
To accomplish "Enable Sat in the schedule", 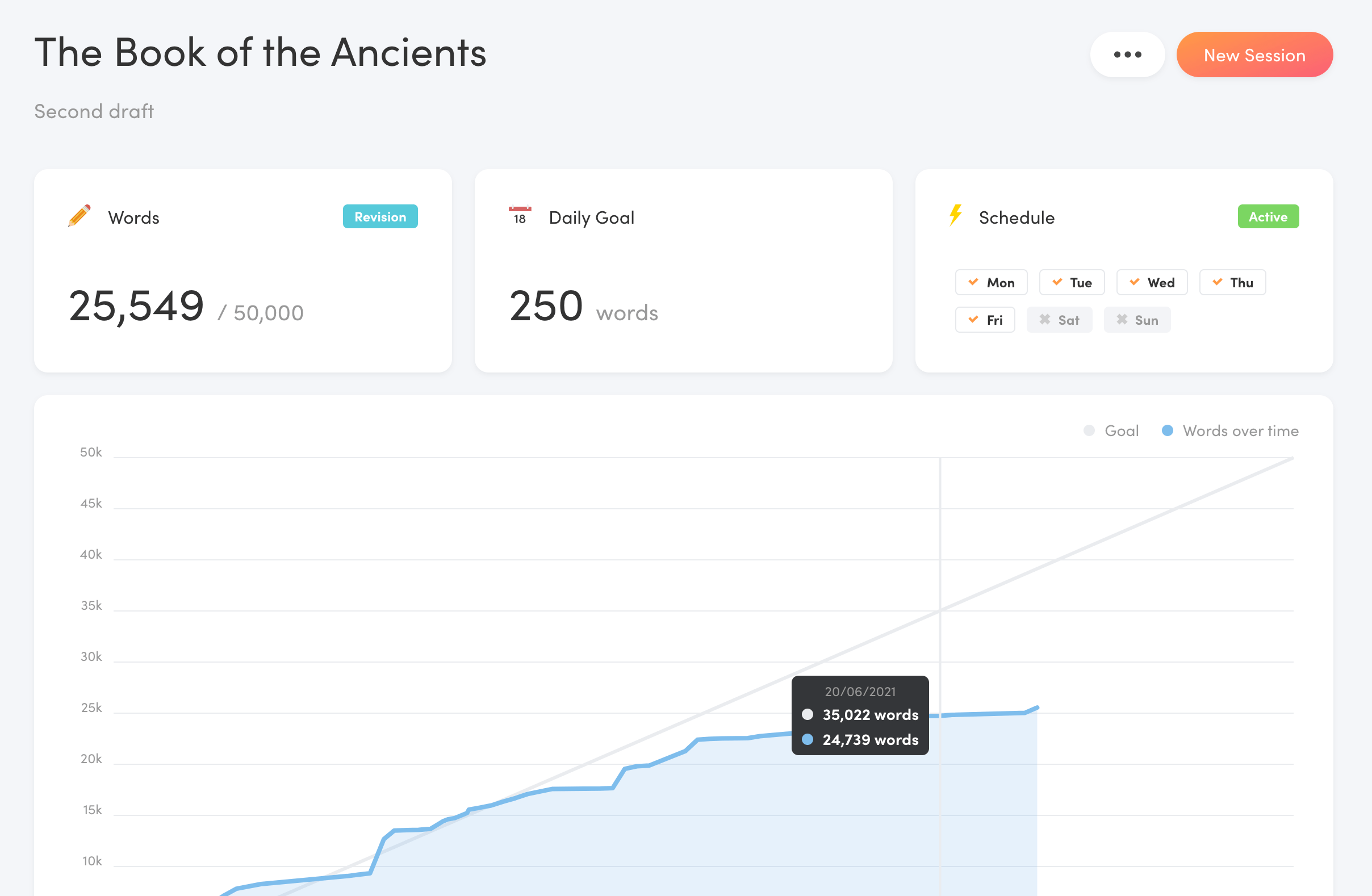I will coord(1059,320).
